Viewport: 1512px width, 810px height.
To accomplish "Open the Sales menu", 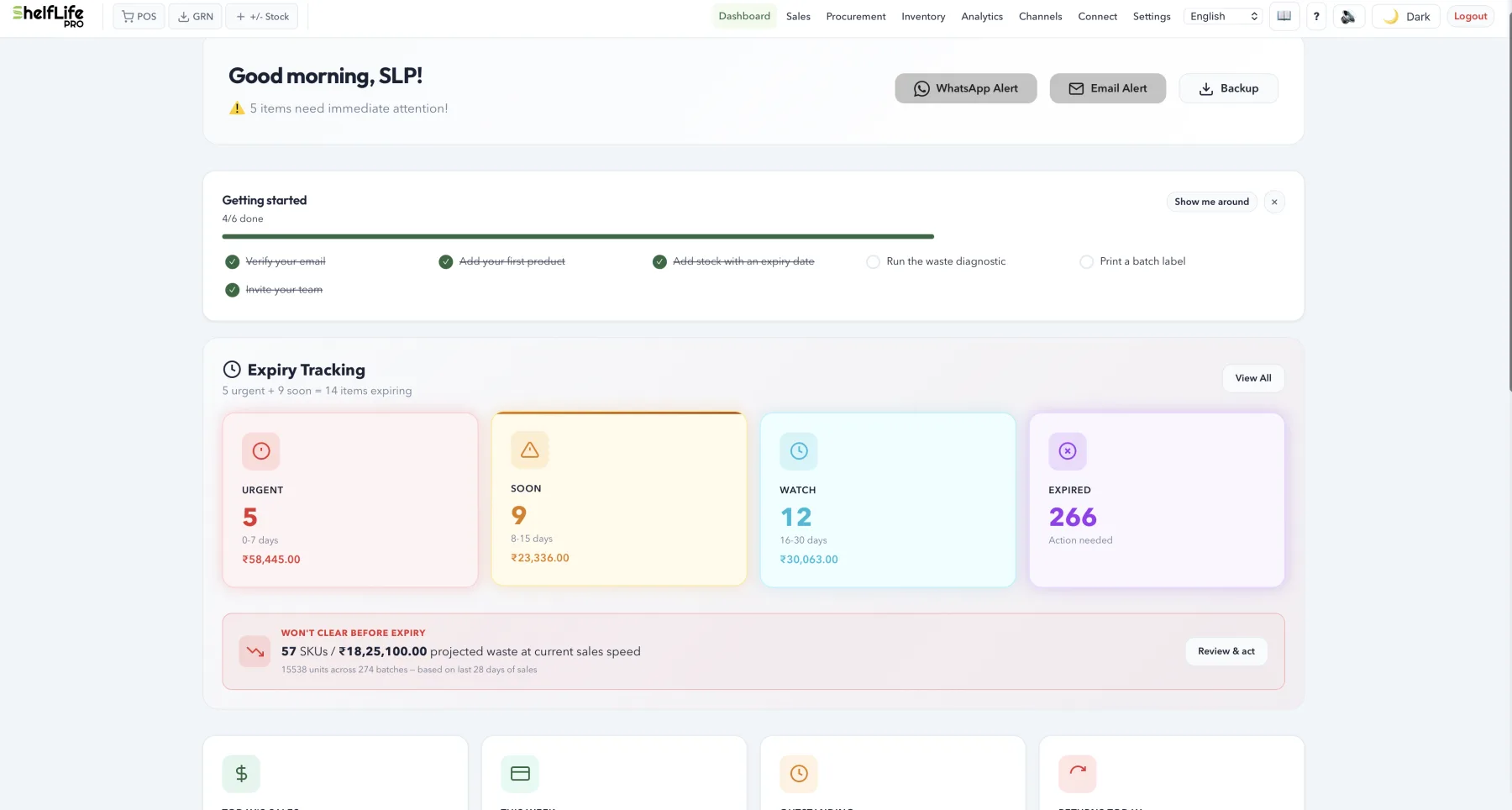I will pos(798,16).
